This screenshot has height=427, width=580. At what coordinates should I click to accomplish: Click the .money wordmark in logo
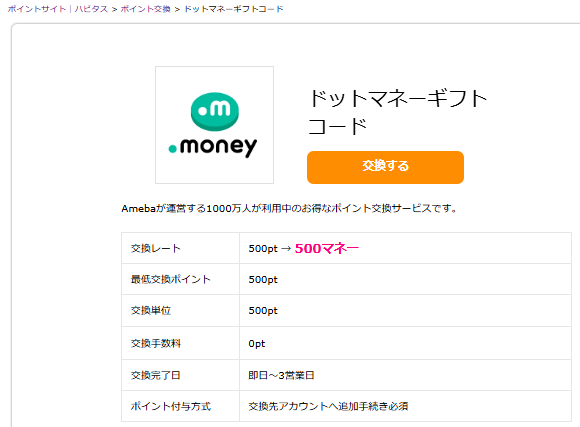[x=213, y=147]
